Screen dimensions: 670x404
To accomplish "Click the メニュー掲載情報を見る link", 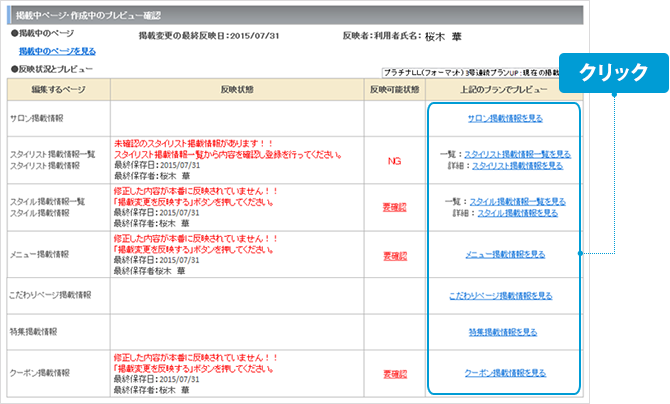I will coord(505,254).
